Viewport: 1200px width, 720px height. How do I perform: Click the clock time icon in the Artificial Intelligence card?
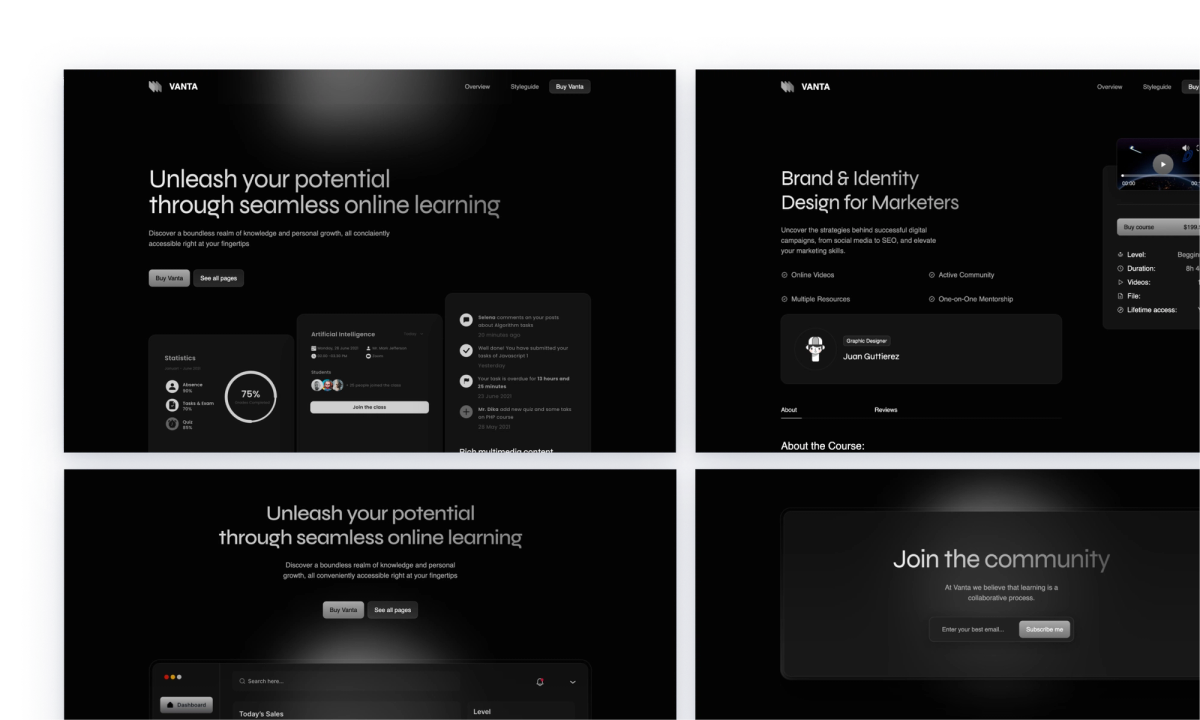click(314, 355)
